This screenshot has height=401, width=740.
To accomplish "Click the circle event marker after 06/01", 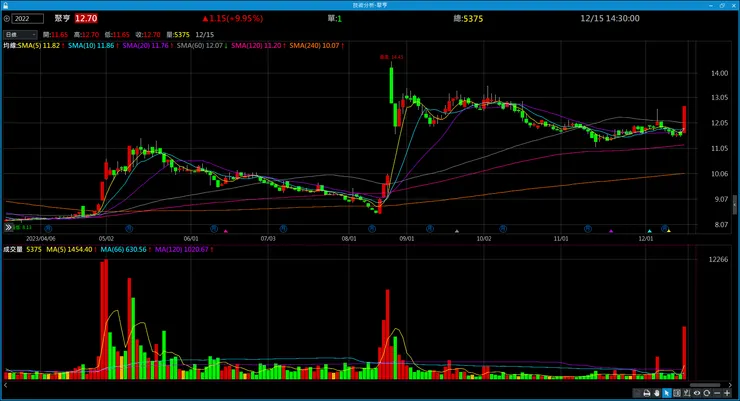I will 214,229.
